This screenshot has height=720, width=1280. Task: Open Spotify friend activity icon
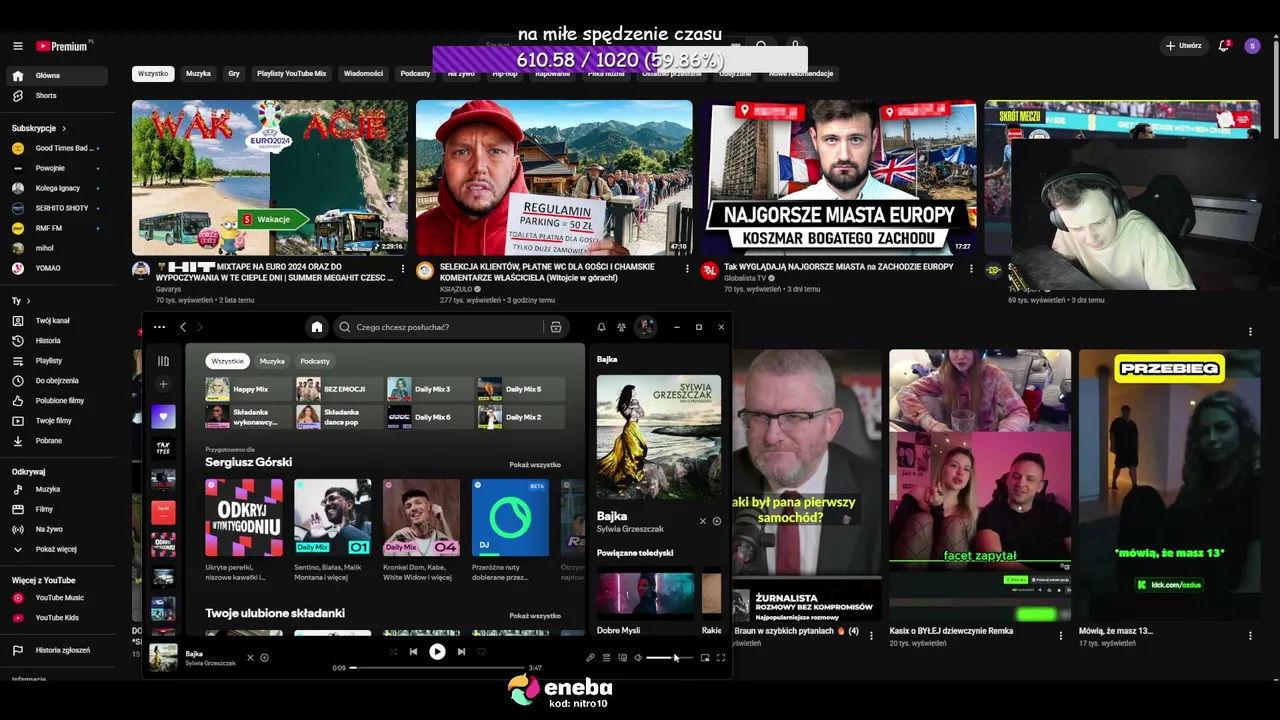(x=621, y=327)
